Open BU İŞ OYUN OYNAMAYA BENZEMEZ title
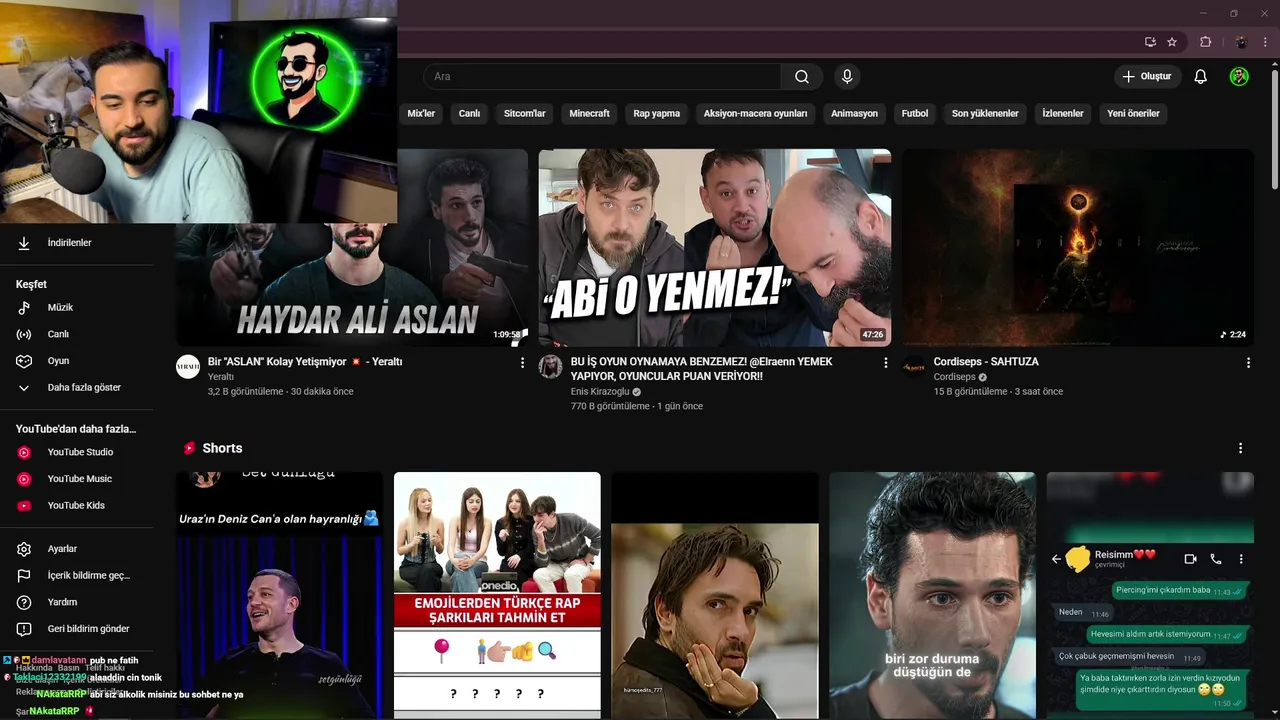This screenshot has width=1280, height=720. click(x=702, y=369)
